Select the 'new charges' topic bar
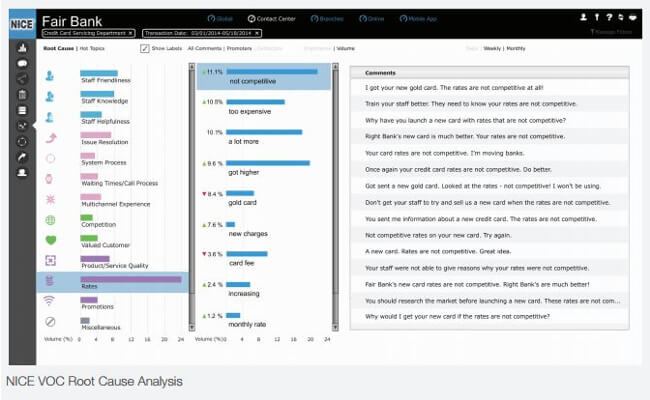 pyautogui.click(x=231, y=224)
